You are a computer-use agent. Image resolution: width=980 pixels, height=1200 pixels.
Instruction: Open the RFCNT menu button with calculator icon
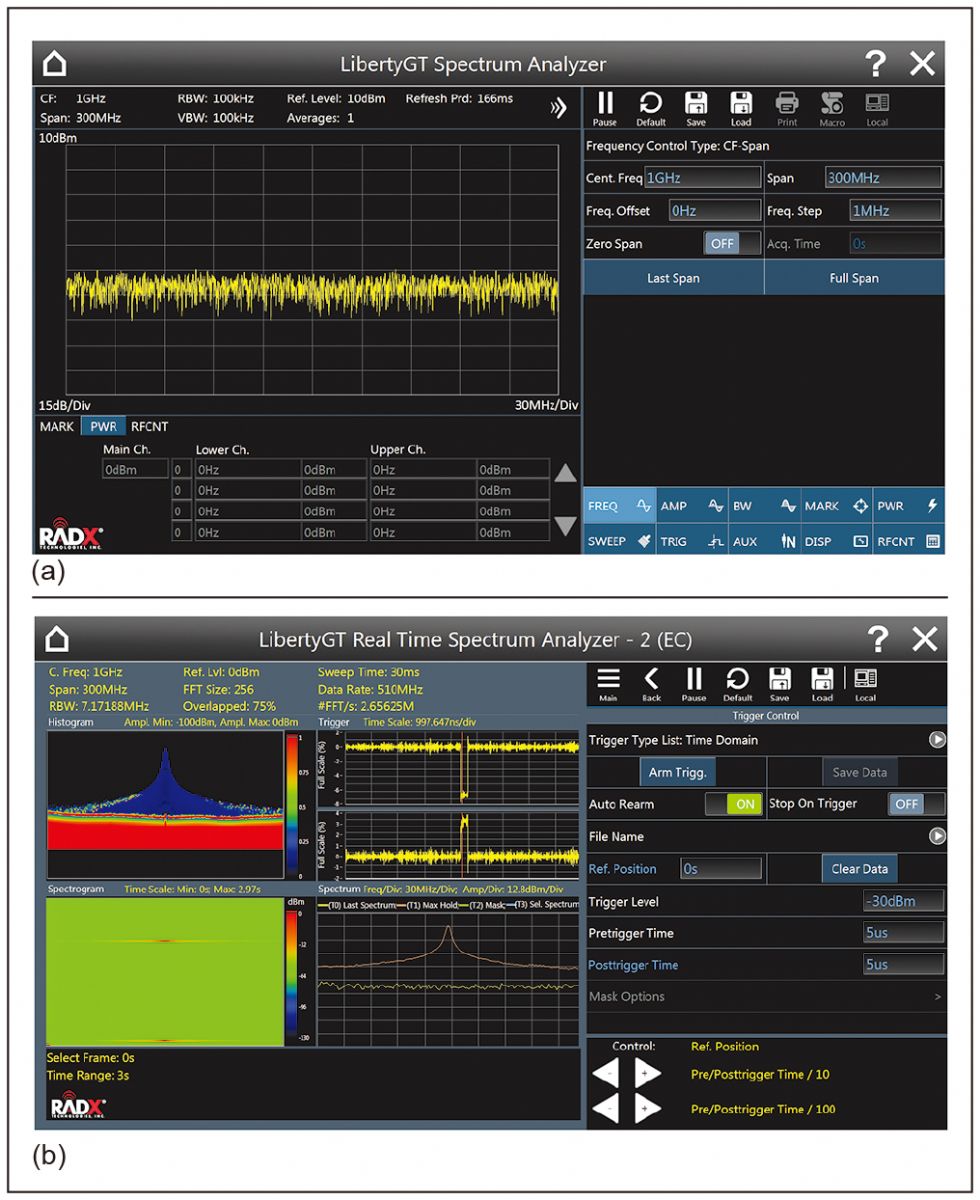pos(909,541)
